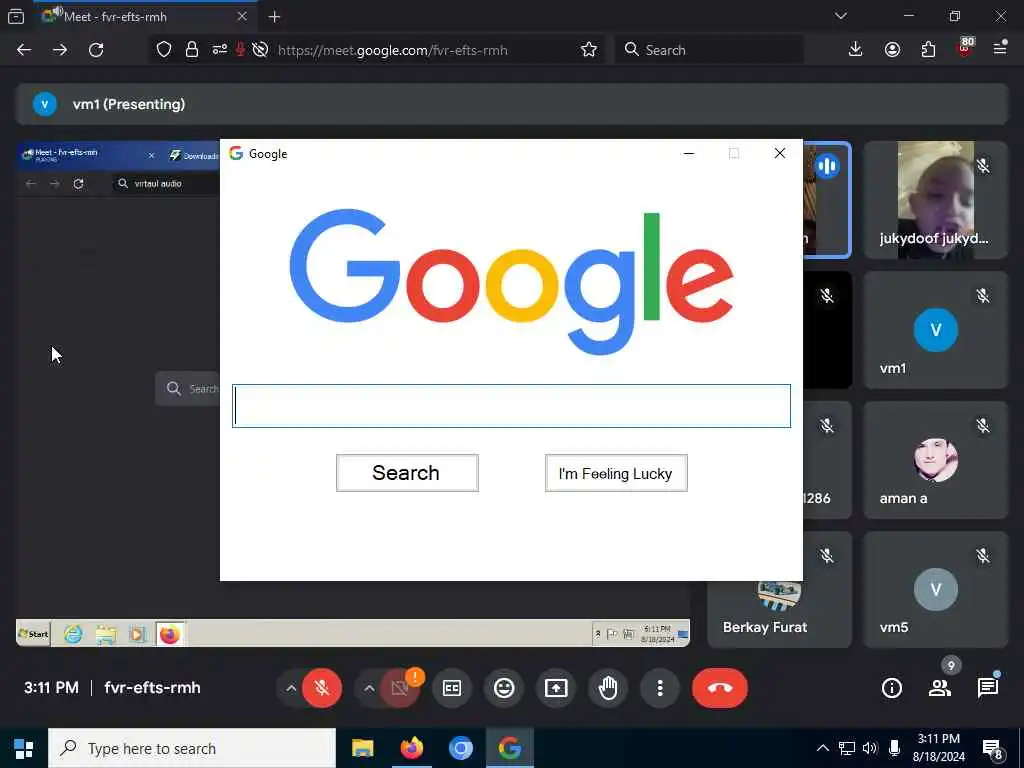Open Windows Start menu
Screen dimensions: 1024x768
click(24, 748)
